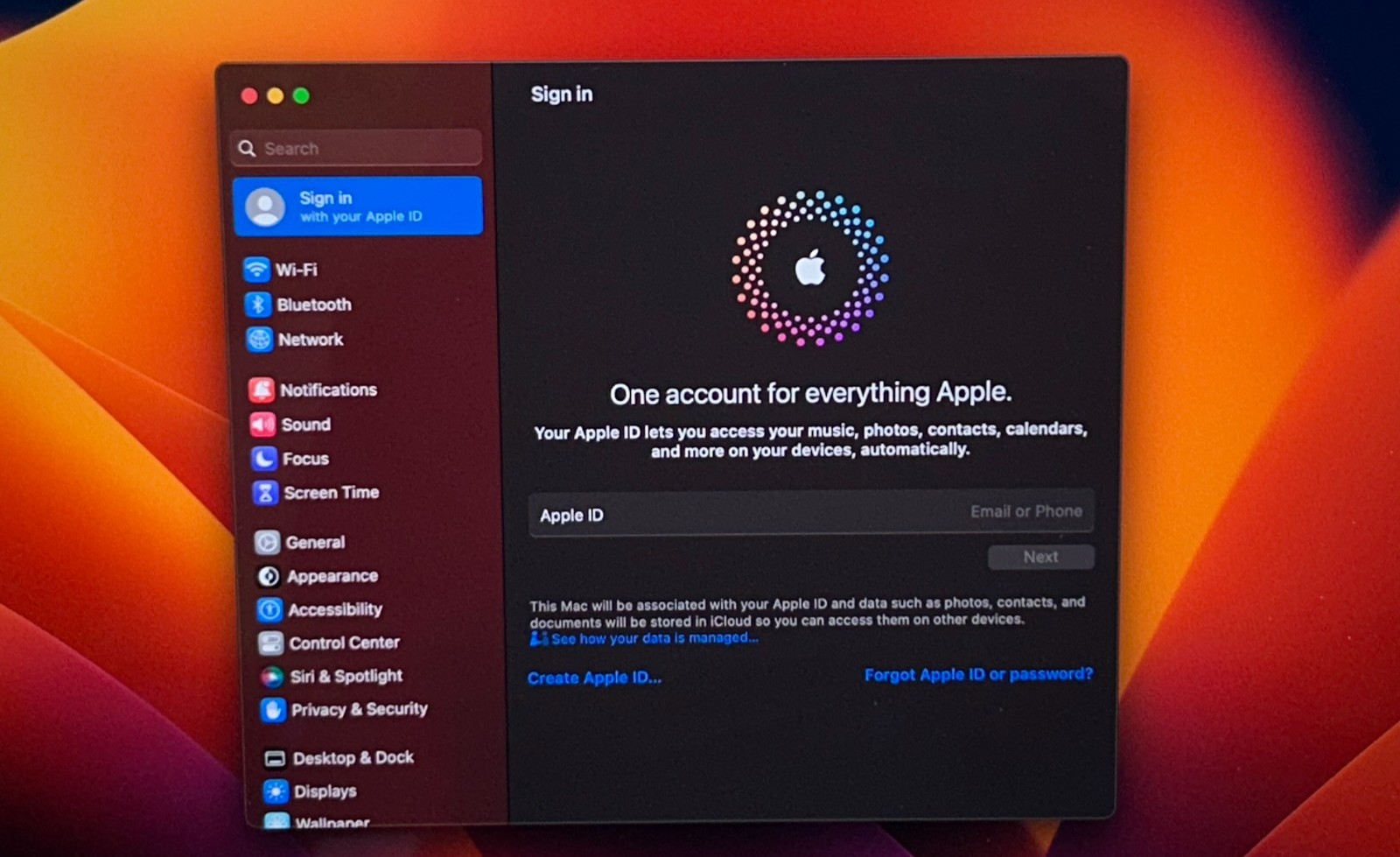Screen dimensions: 1400x857
Task: Open the Focus moon icon
Action: tap(264, 459)
